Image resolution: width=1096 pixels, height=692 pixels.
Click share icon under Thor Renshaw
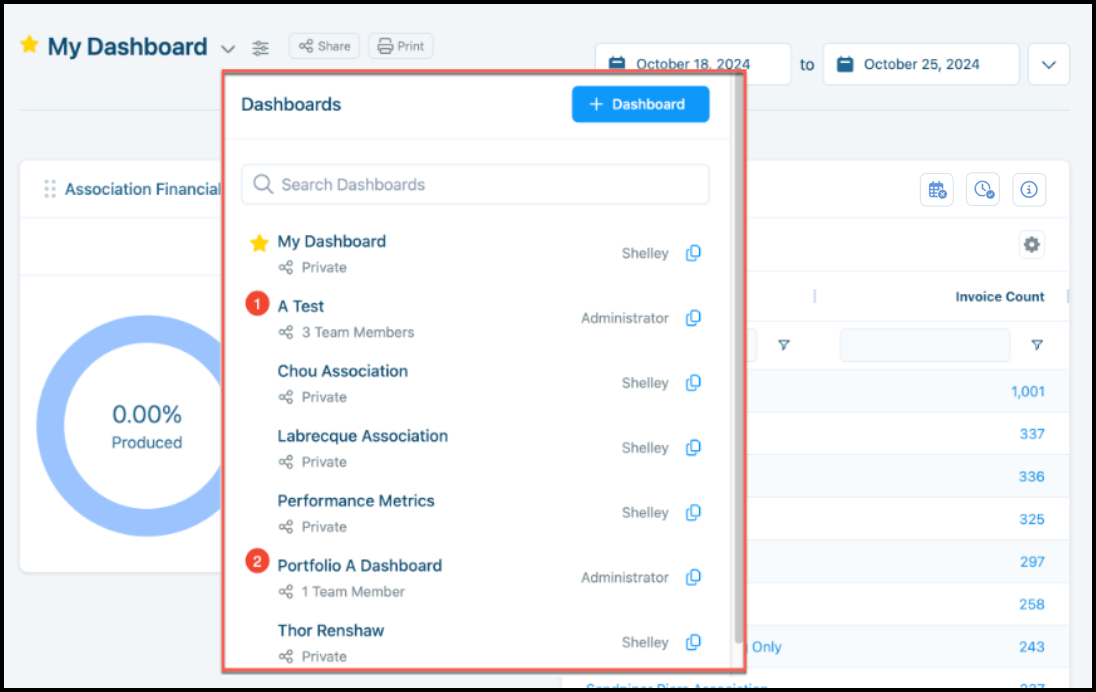point(286,656)
